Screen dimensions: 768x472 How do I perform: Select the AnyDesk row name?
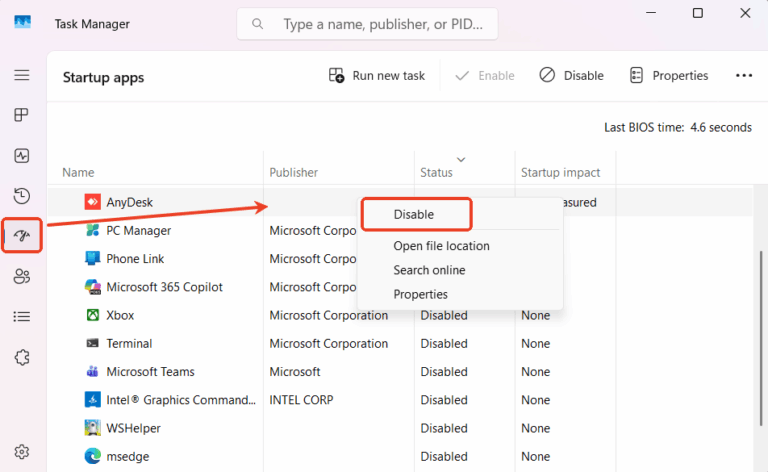click(x=129, y=202)
